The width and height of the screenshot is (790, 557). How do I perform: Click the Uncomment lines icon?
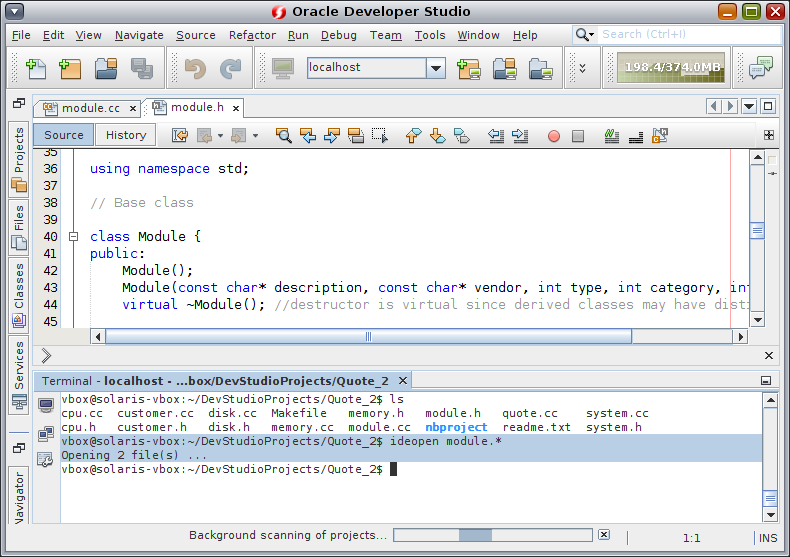coord(636,135)
